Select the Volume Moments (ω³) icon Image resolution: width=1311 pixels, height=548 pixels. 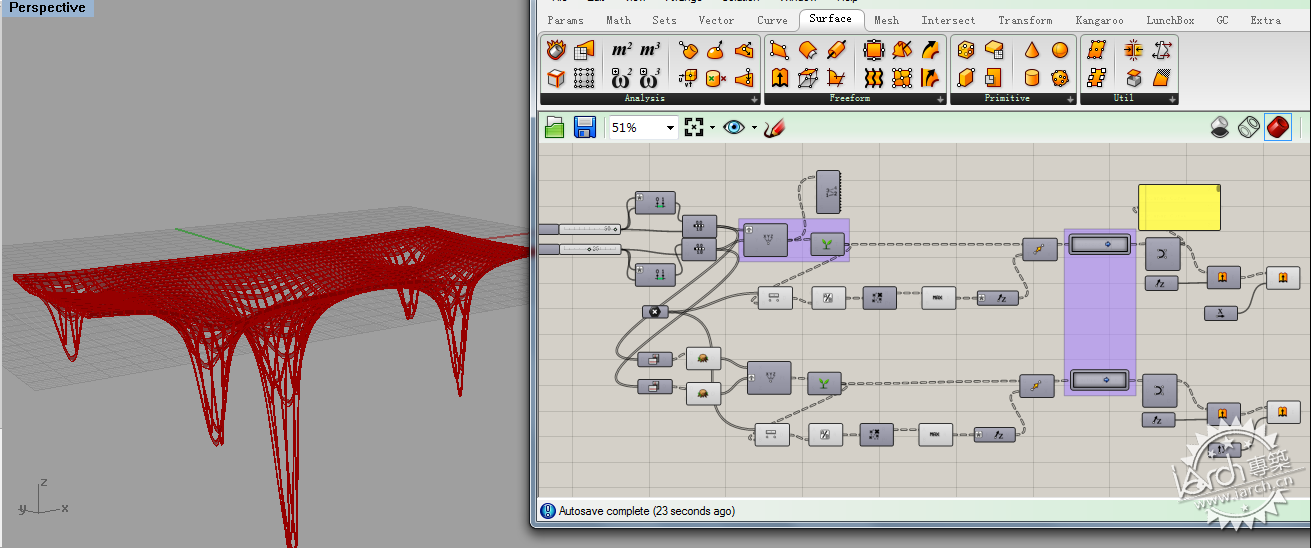pyautogui.click(x=650, y=78)
